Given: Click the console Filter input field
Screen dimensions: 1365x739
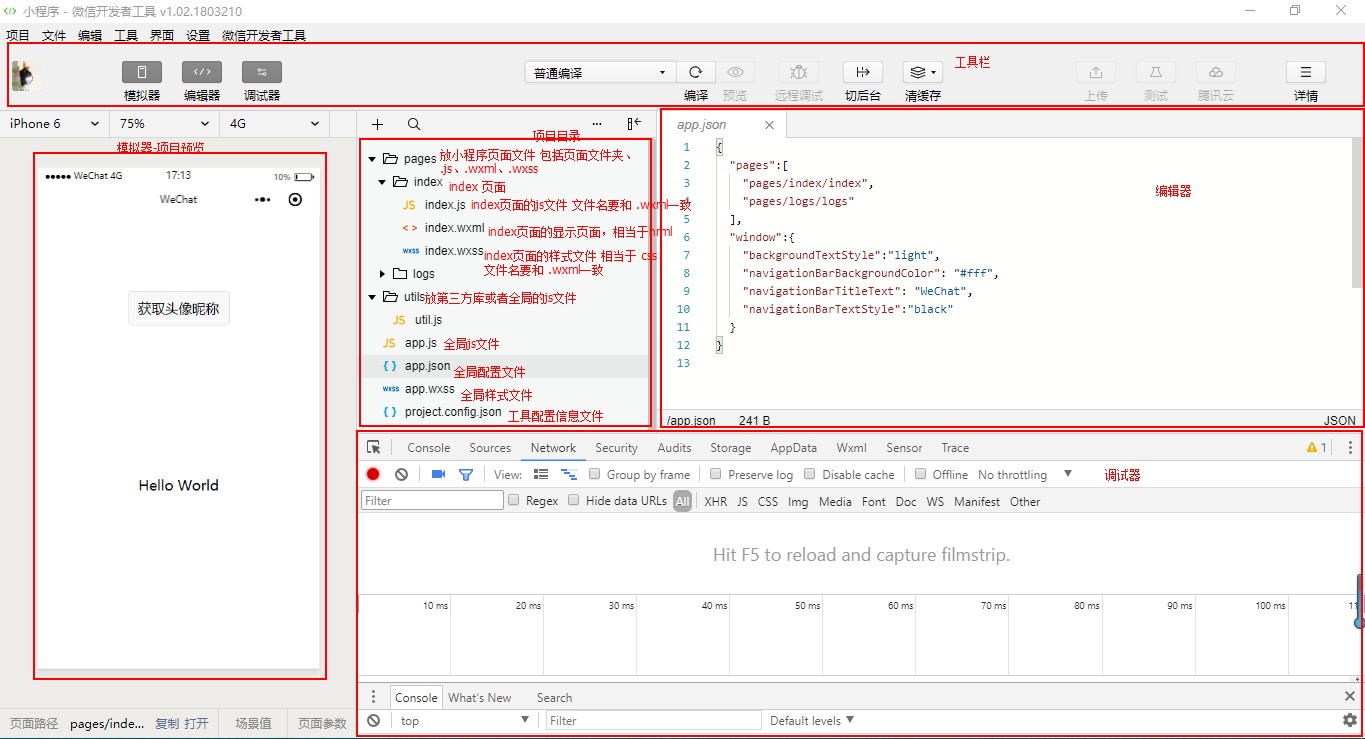Looking at the screenshot, I should pos(654,720).
